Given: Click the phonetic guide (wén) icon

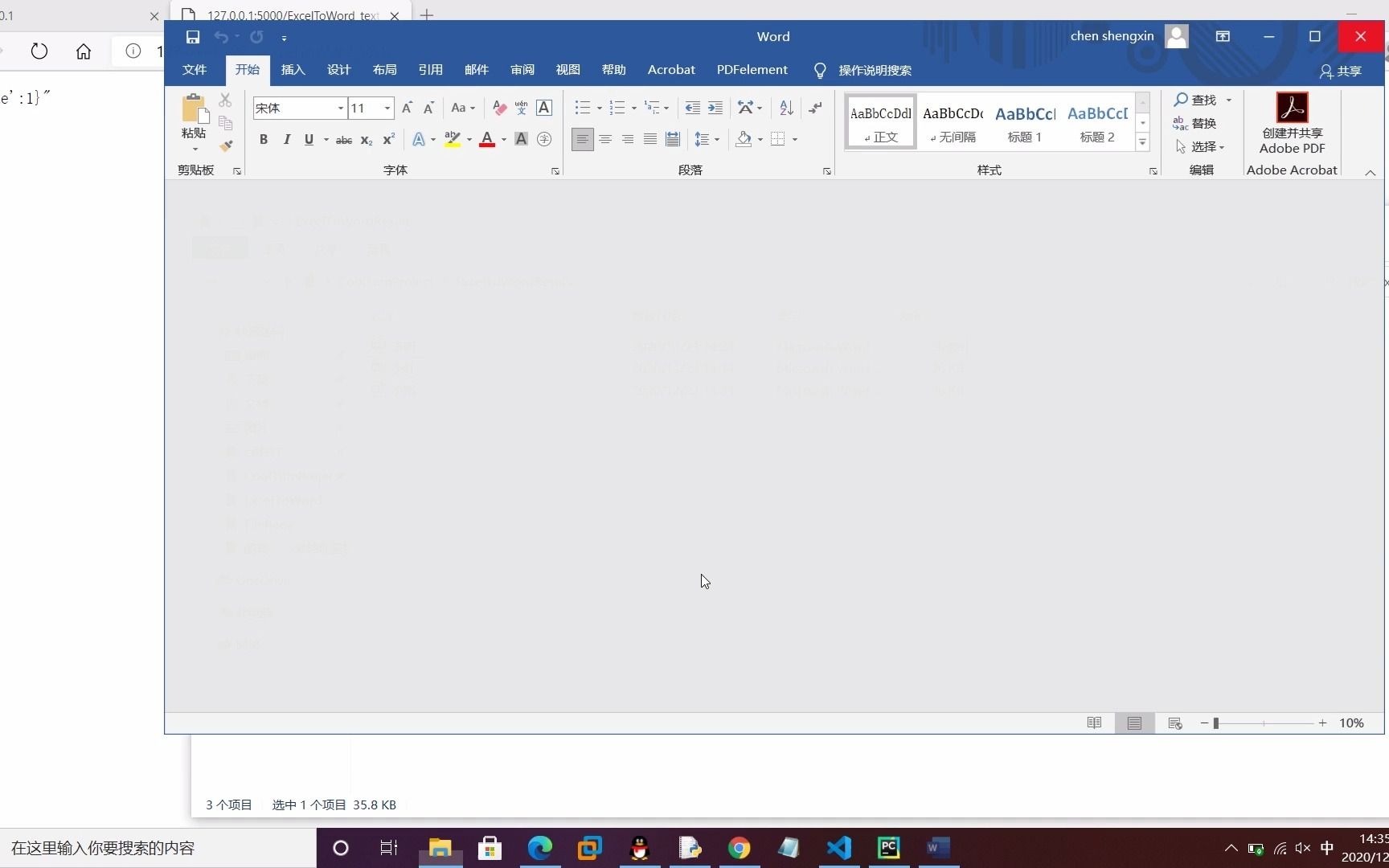Looking at the screenshot, I should tap(522, 108).
